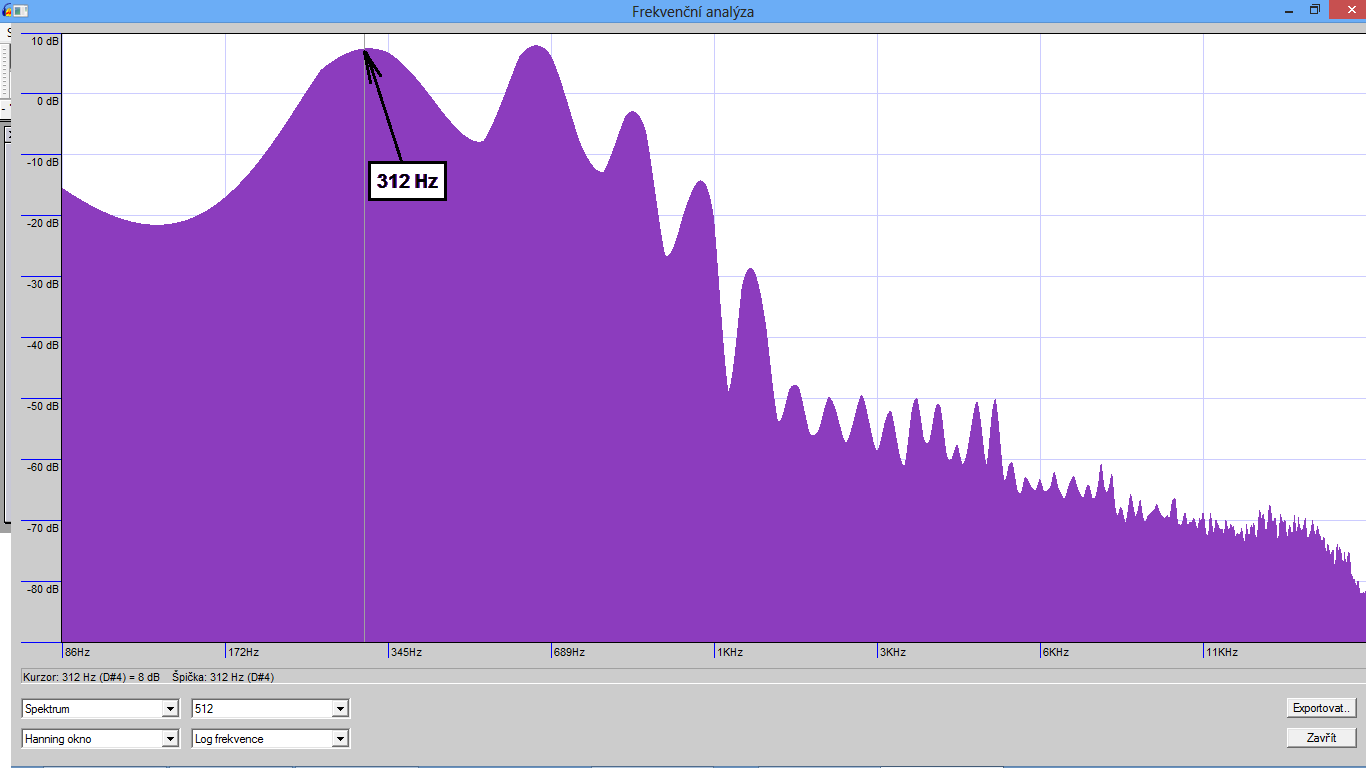Viewport: 1366px width, 768px height.
Task: Click the -50 dB level label
Action: (x=43, y=406)
